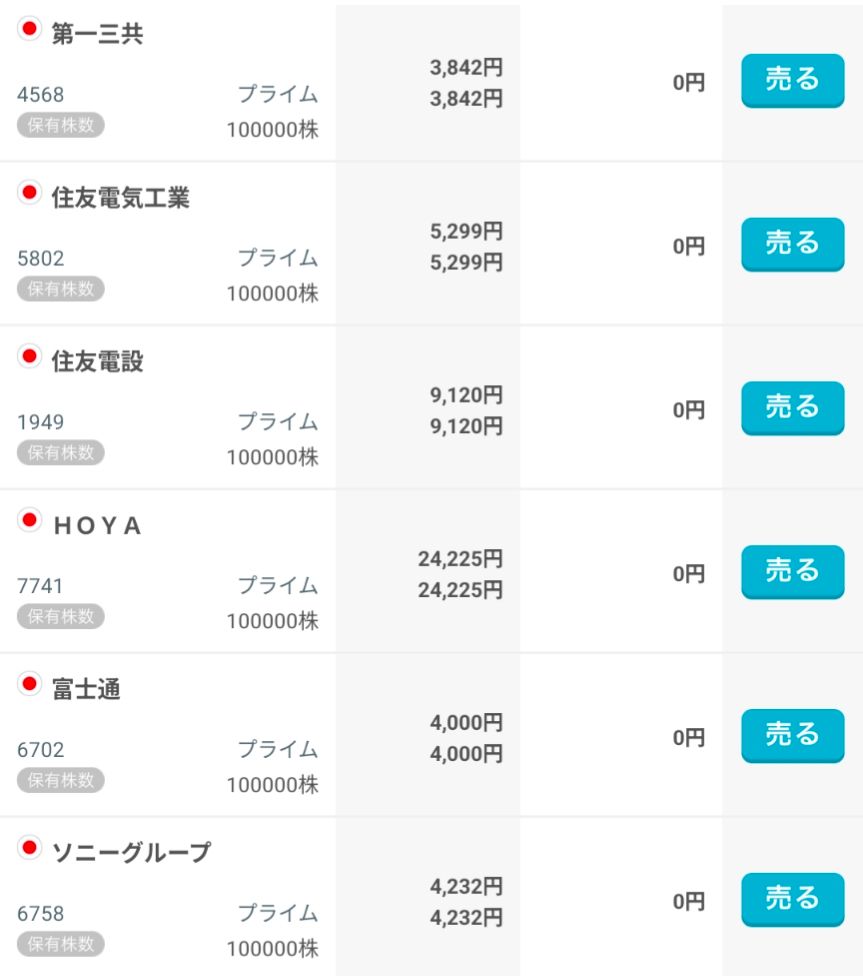Select the HOYA stock name
This screenshot has width=863, height=976.
pos(97,526)
